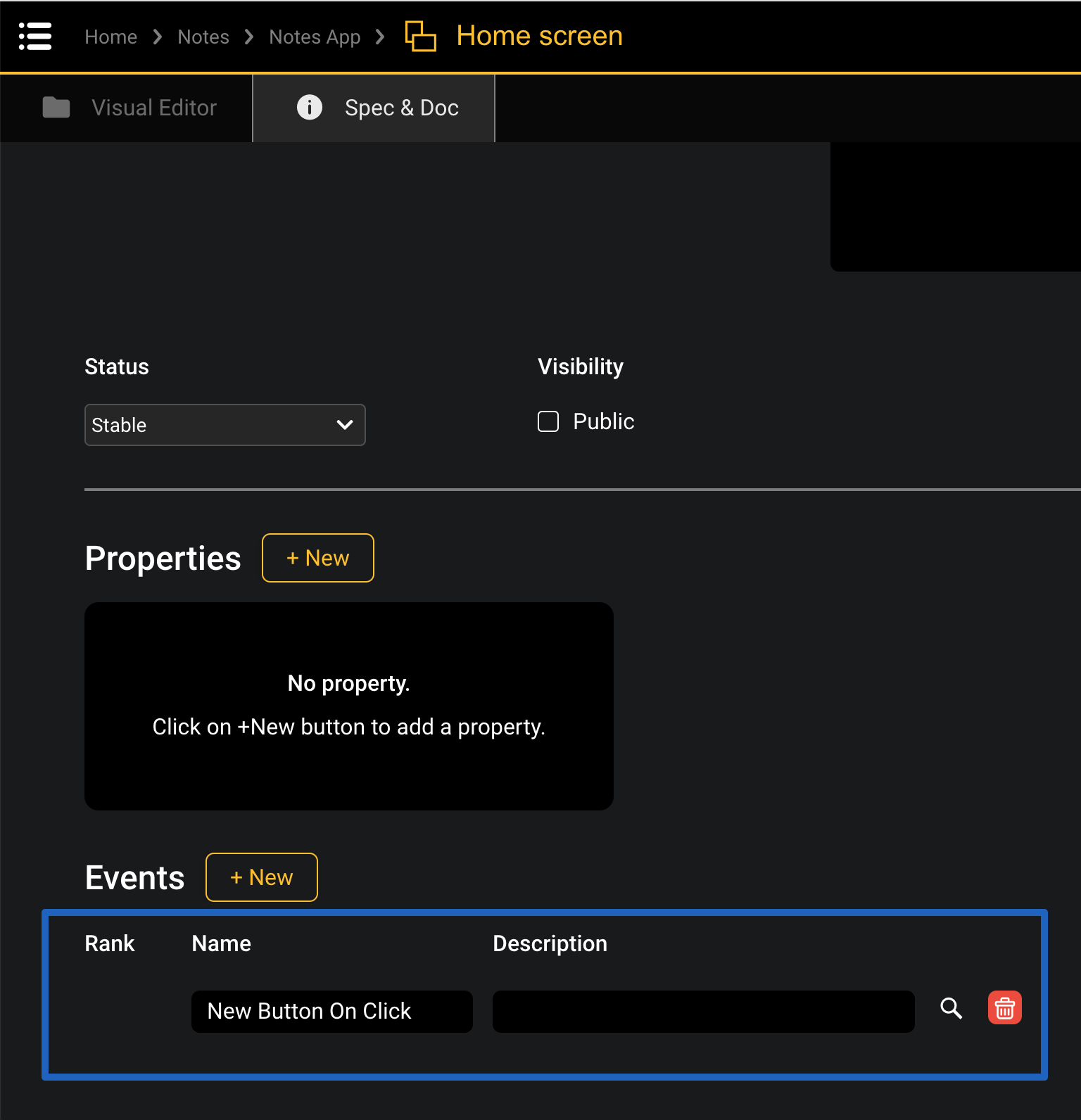
Task: Click the Home screen component icon
Action: pyautogui.click(x=420, y=36)
